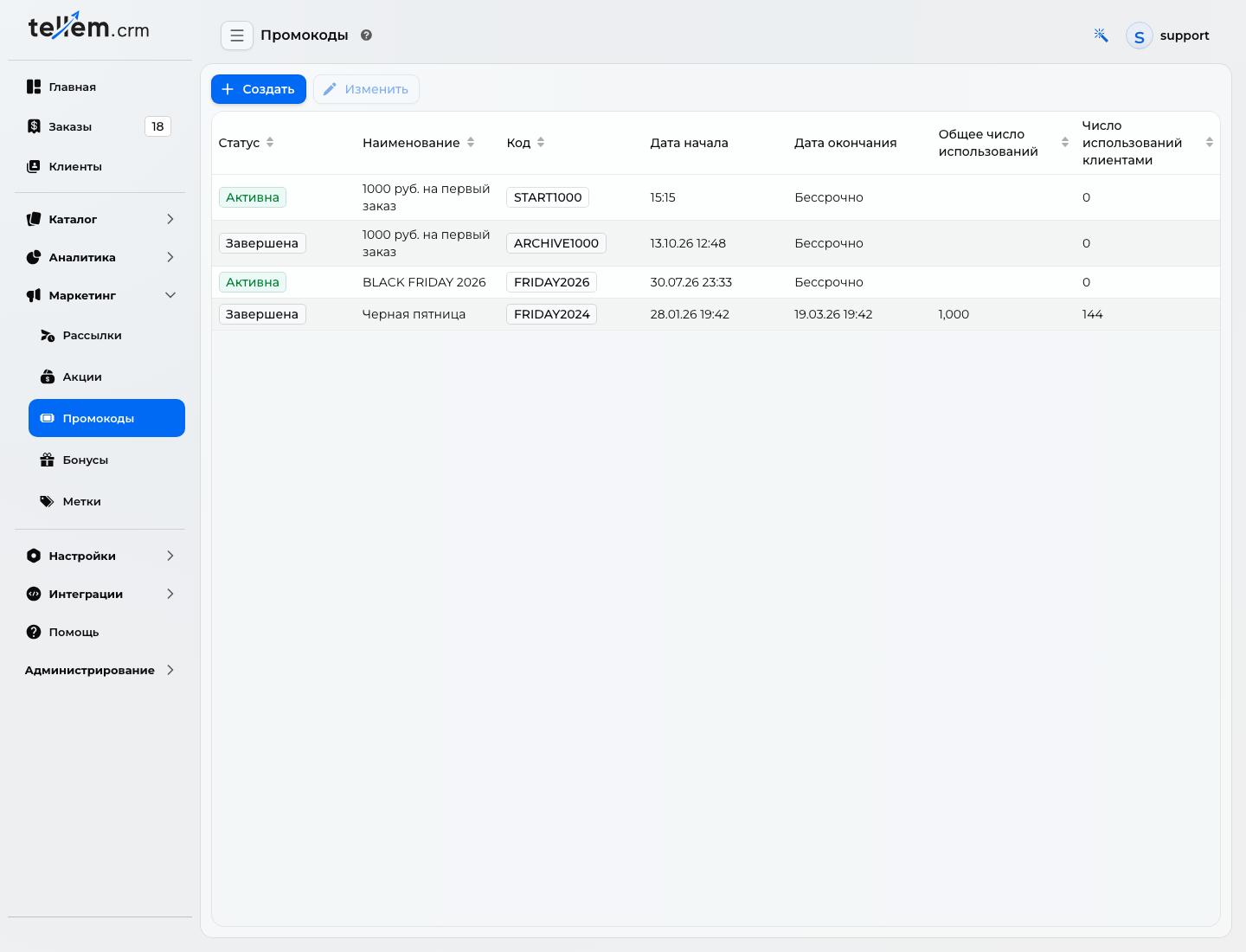Click the Маркетинг megaphone icon
Screen dimensions: 1246x952
(x=34, y=295)
